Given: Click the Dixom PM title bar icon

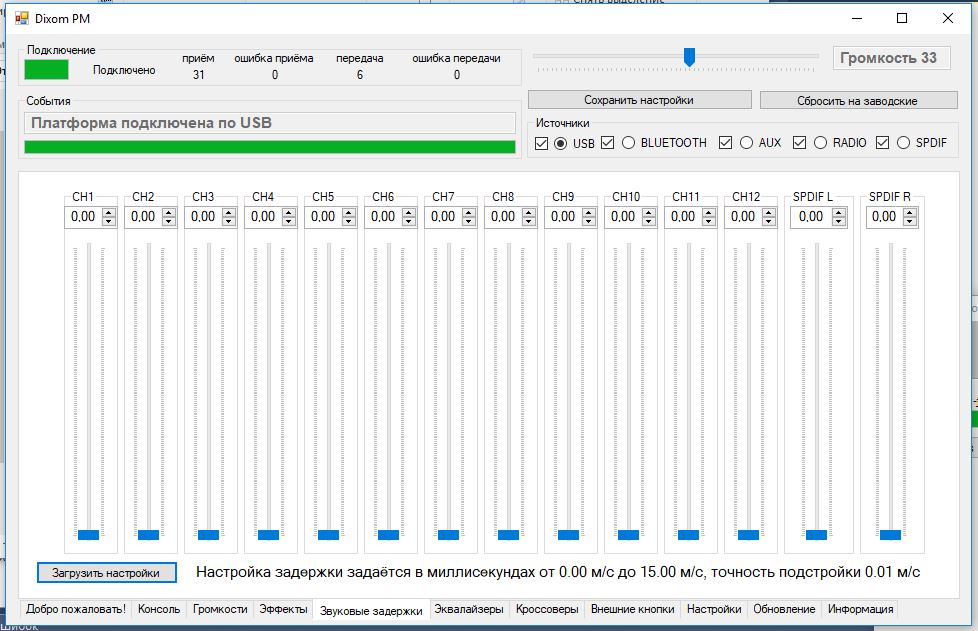Looking at the screenshot, I should click(21, 18).
